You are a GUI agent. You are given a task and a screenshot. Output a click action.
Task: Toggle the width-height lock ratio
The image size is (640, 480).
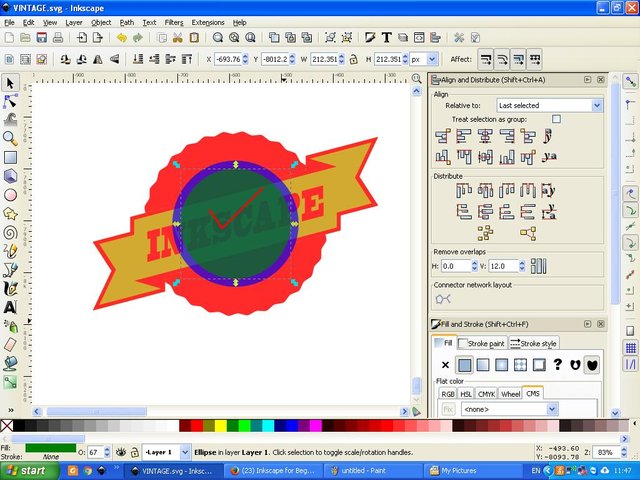click(353, 60)
